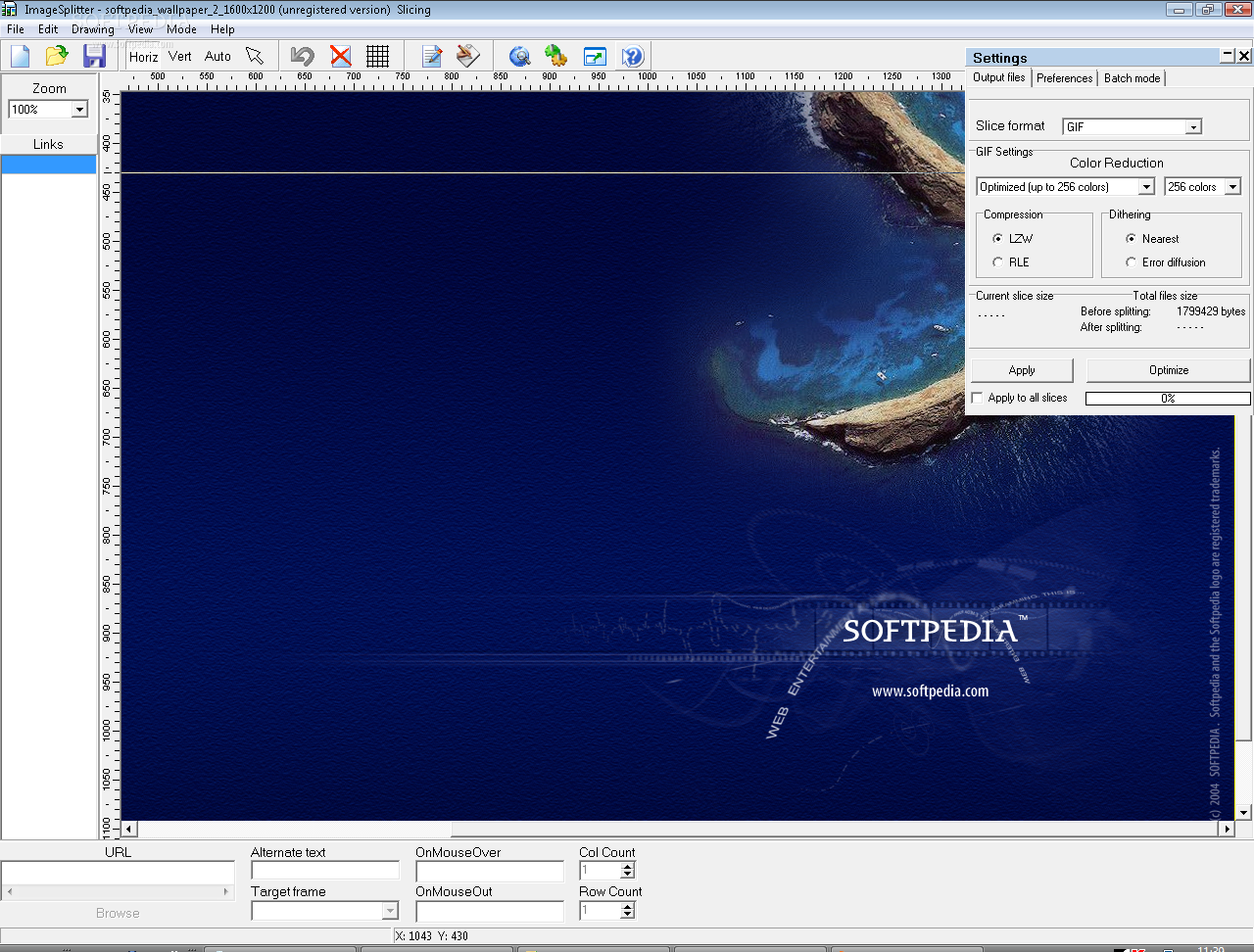Click the Optimize button
The image size is (1254, 952).
(x=1169, y=370)
